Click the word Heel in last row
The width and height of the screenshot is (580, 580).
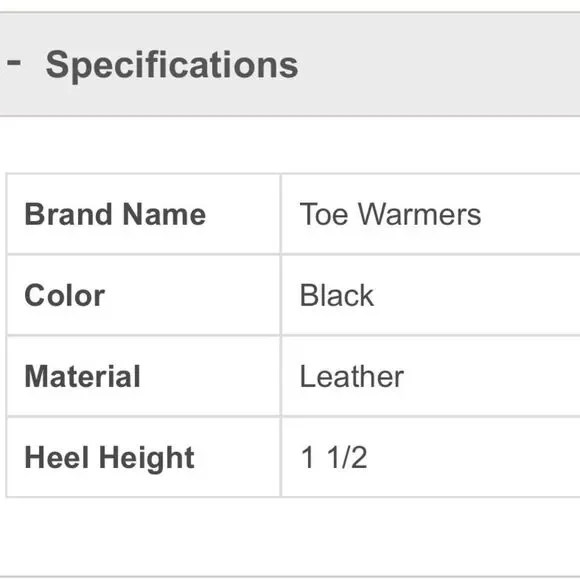57,457
